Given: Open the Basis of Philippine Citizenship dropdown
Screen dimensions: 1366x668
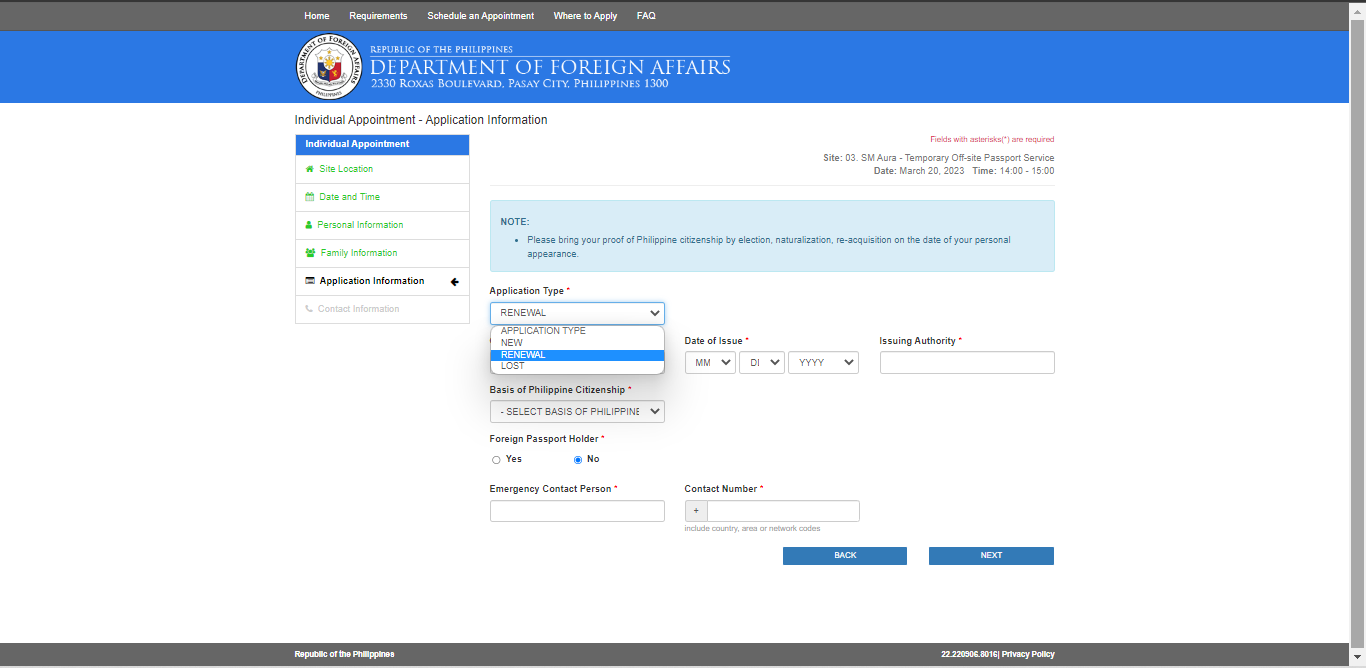Looking at the screenshot, I should click(x=576, y=411).
